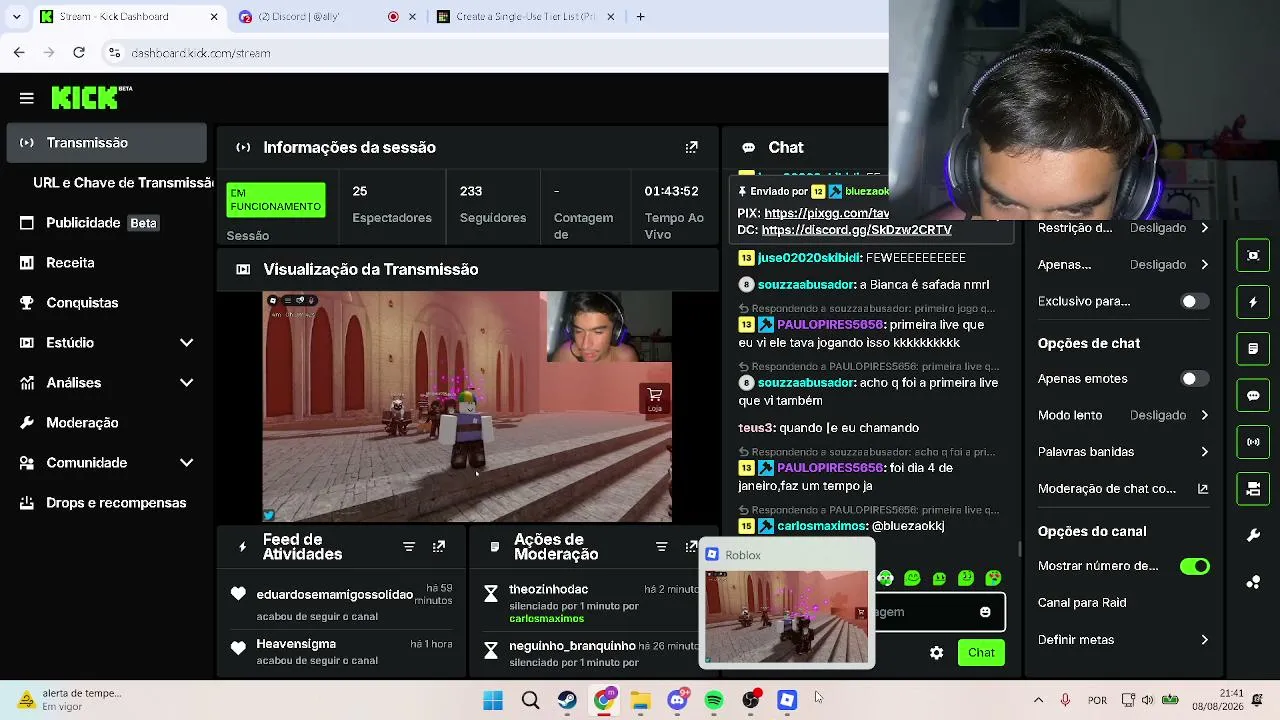Open taskbar search
Viewport: 1280px width, 720px height.
point(530,700)
